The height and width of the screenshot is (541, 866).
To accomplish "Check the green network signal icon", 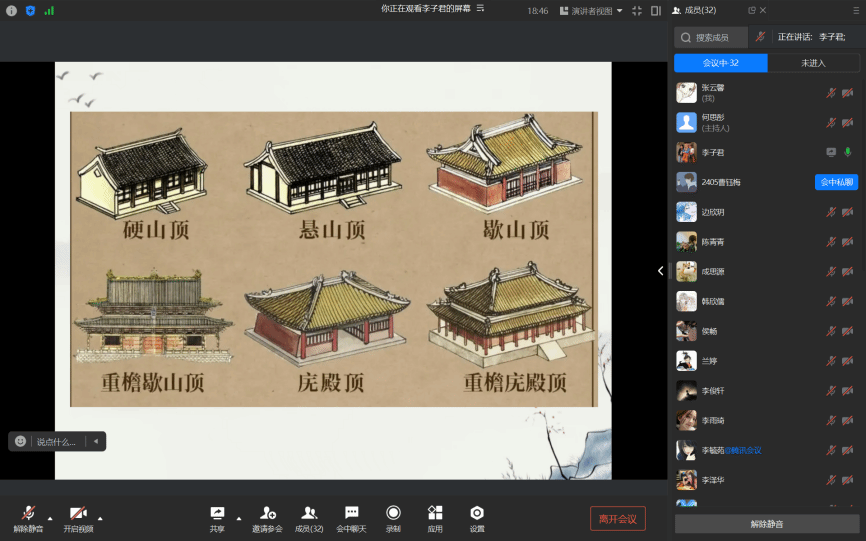I will (49, 10).
